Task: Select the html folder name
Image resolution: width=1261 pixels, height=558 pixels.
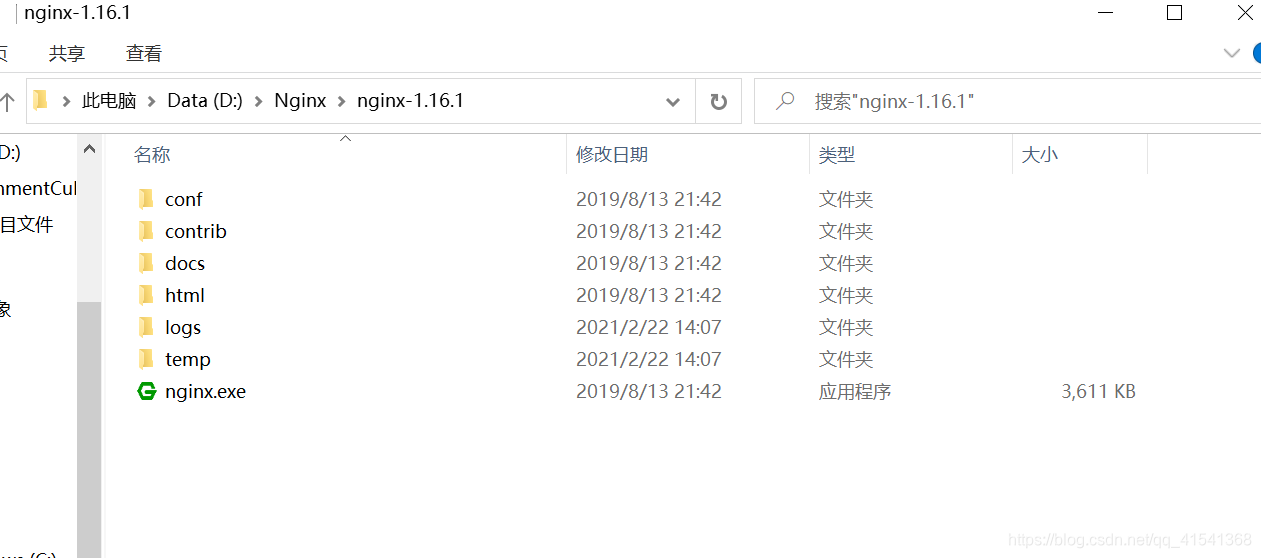Action: pyautogui.click(x=185, y=295)
